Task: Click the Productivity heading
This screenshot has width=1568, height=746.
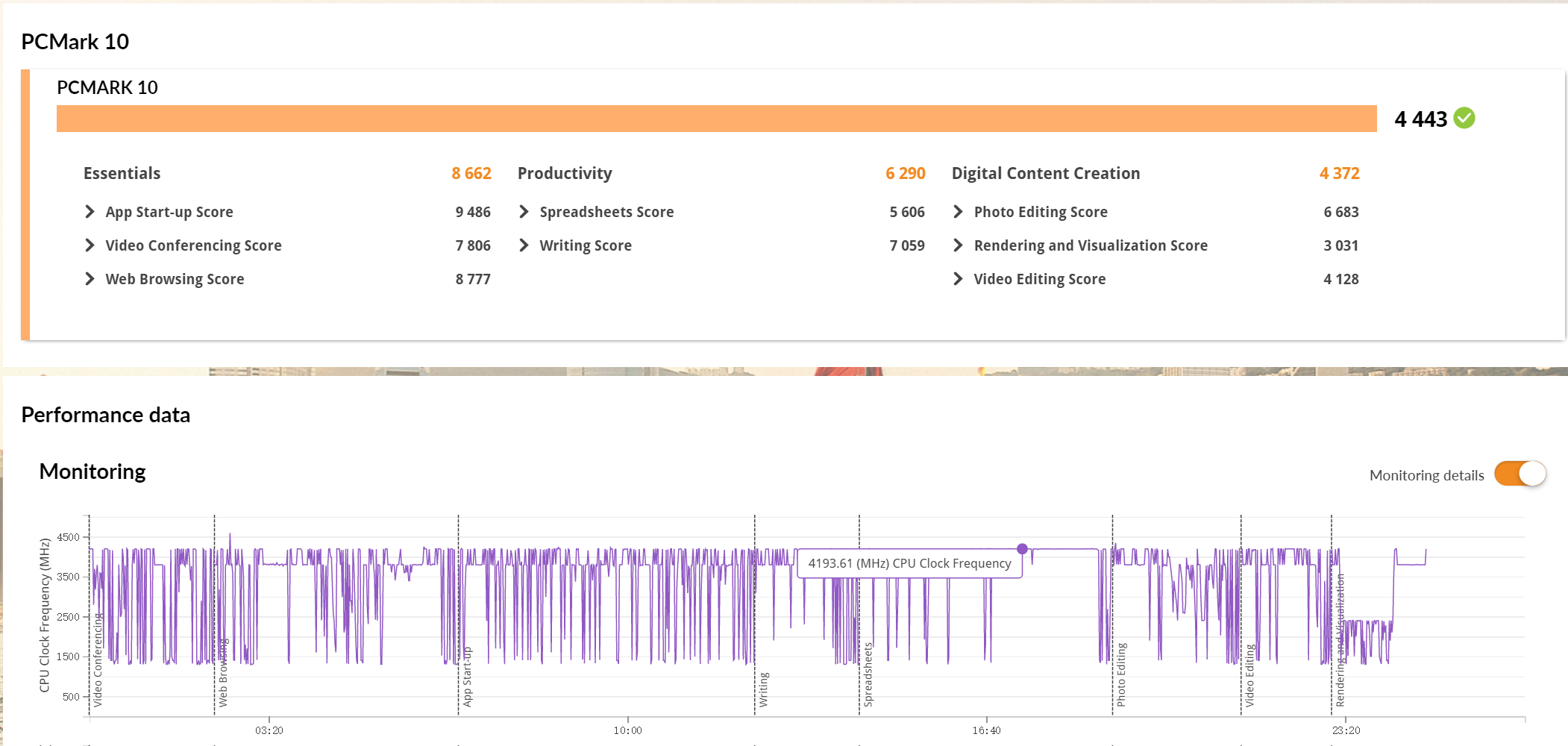Action: tap(565, 173)
